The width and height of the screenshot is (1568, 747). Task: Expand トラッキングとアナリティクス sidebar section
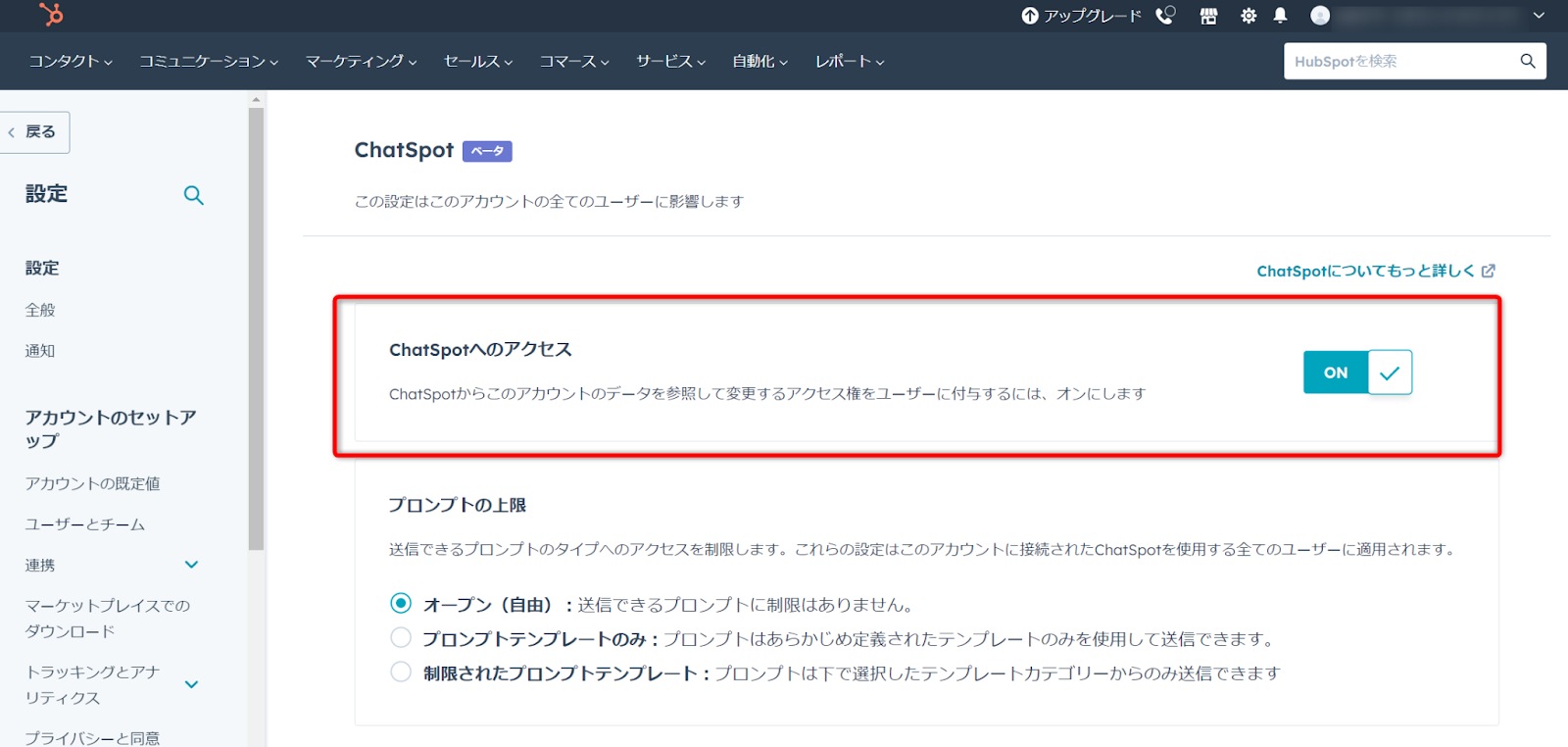click(192, 684)
